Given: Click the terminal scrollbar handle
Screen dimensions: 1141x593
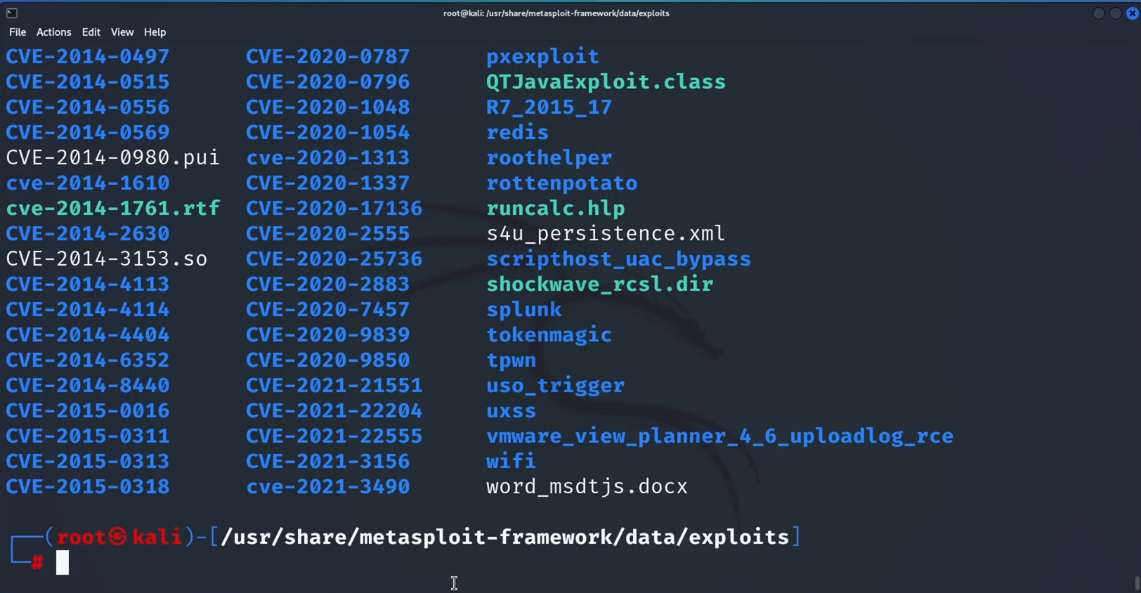Looking at the screenshot, I should click(1136, 582).
